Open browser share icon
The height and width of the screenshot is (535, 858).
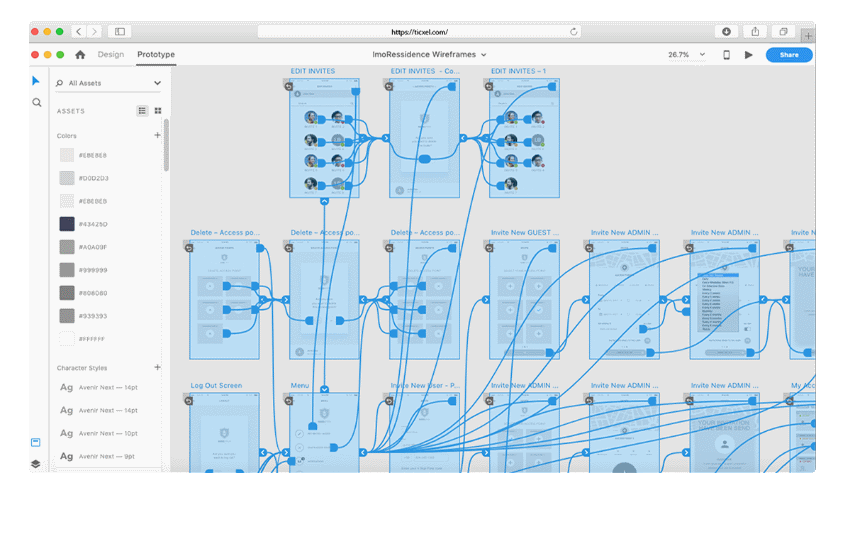pos(755,32)
